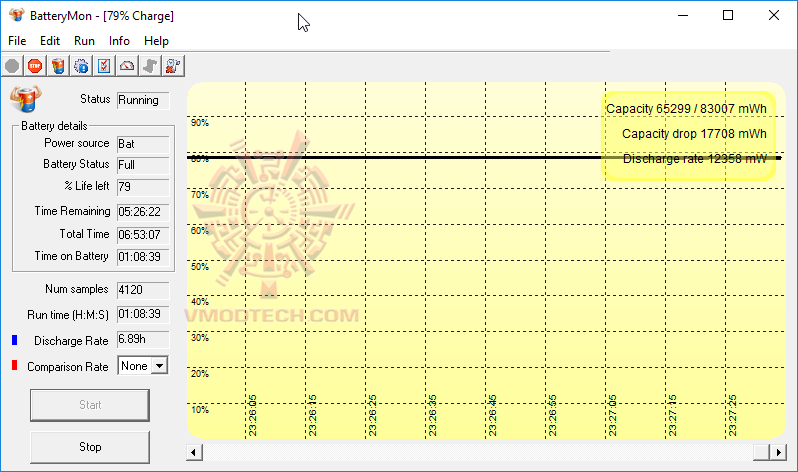Viewport: 798px width, 472px height.
Task: Click the 23:27:25 time axis label
Action: pos(732,415)
